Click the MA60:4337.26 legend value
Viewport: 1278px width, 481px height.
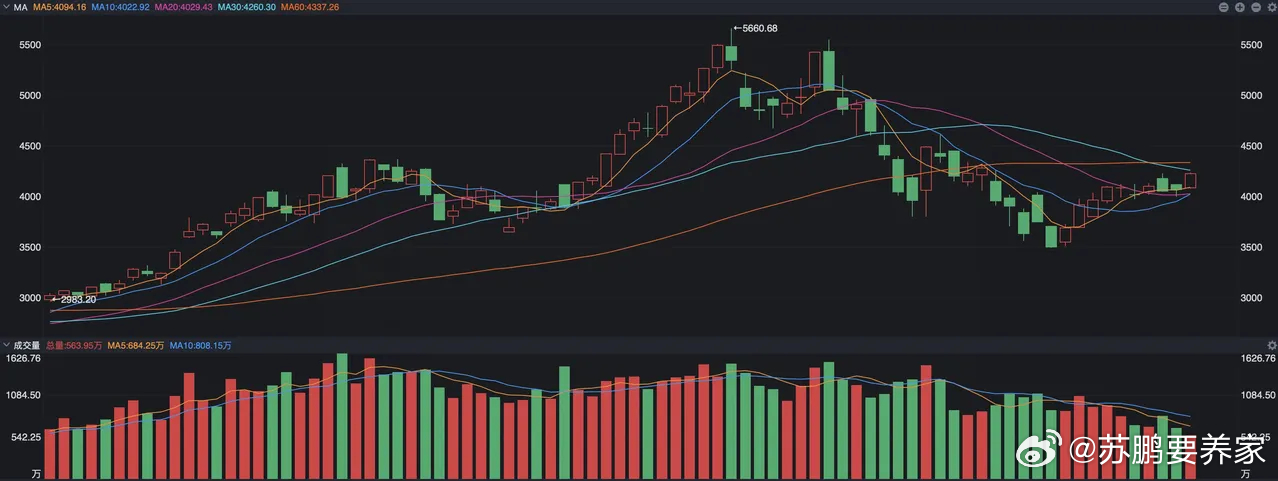(x=310, y=7)
